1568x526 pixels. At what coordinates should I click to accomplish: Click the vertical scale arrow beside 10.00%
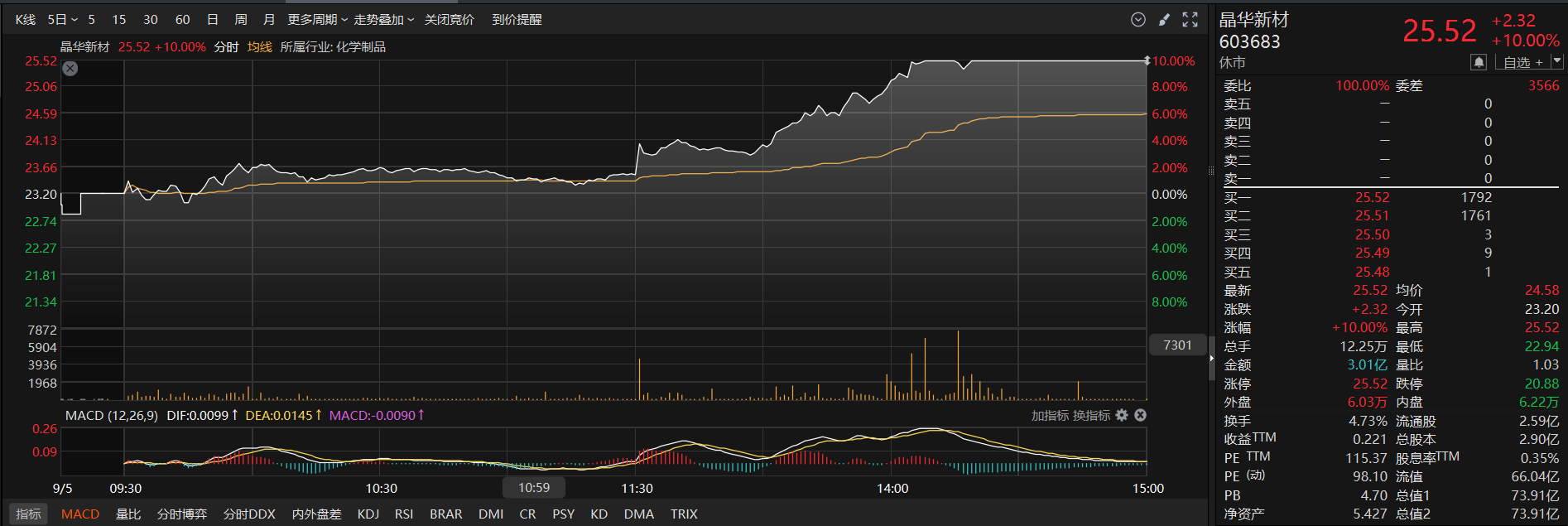[x=1147, y=60]
